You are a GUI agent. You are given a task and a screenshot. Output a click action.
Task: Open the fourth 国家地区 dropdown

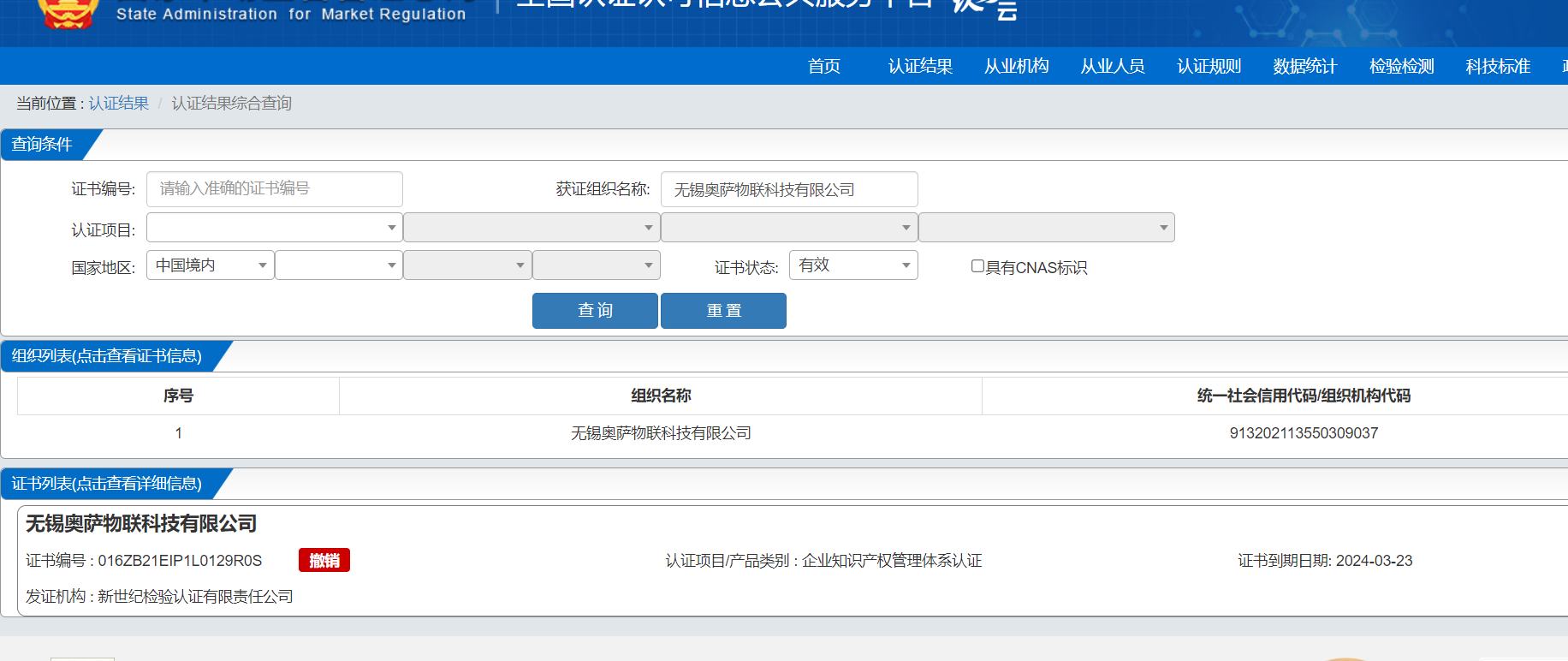pos(597,265)
